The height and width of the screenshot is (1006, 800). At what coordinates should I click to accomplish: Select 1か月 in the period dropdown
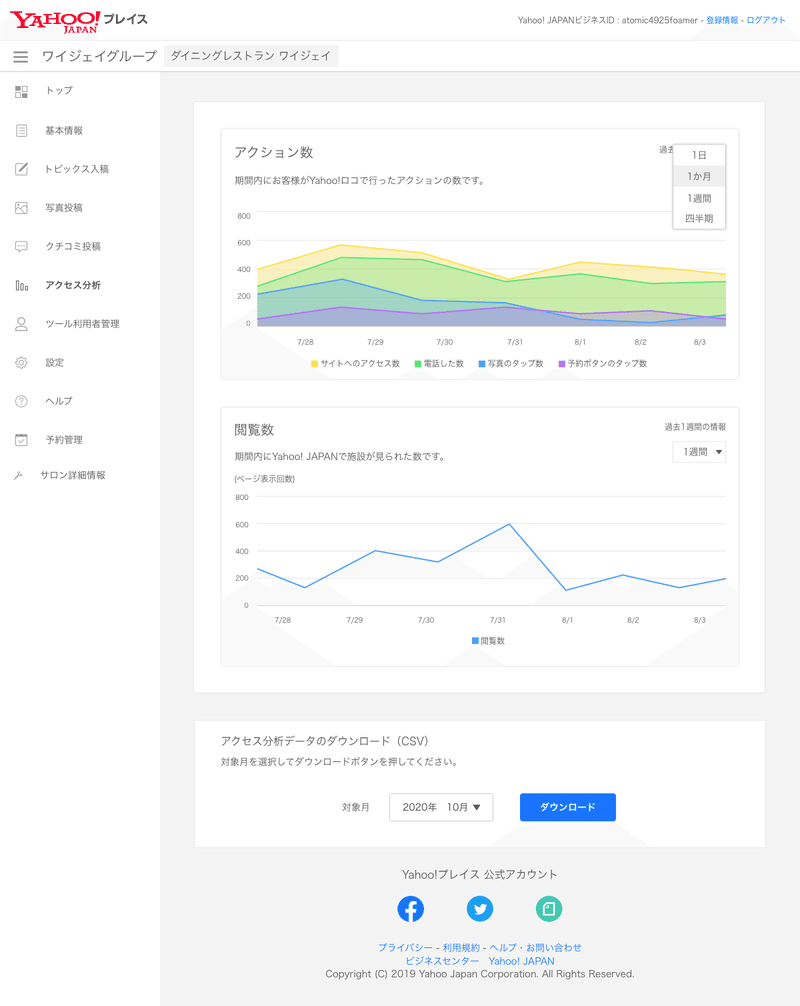699,176
